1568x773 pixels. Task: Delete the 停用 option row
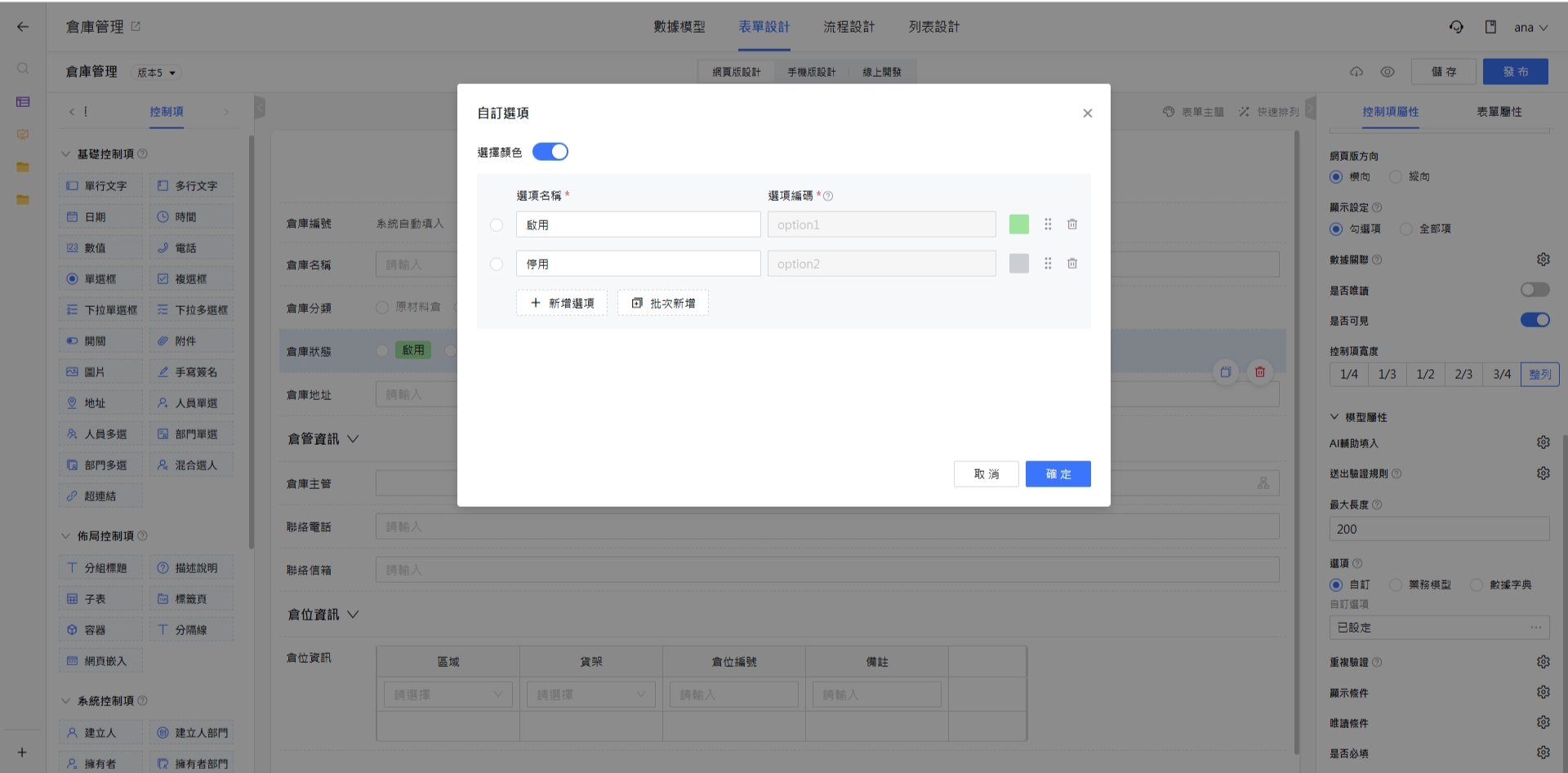click(1072, 264)
